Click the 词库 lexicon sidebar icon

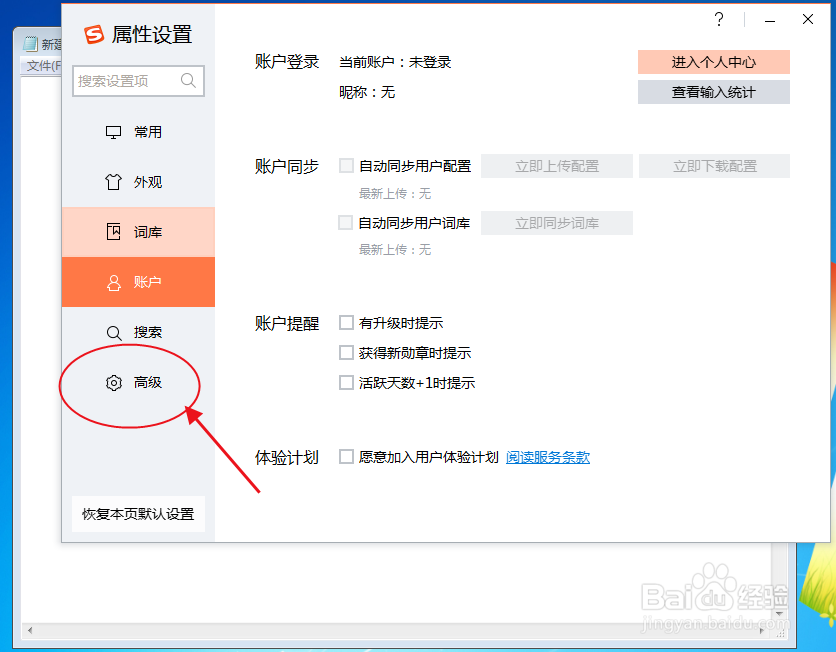coord(113,231)
